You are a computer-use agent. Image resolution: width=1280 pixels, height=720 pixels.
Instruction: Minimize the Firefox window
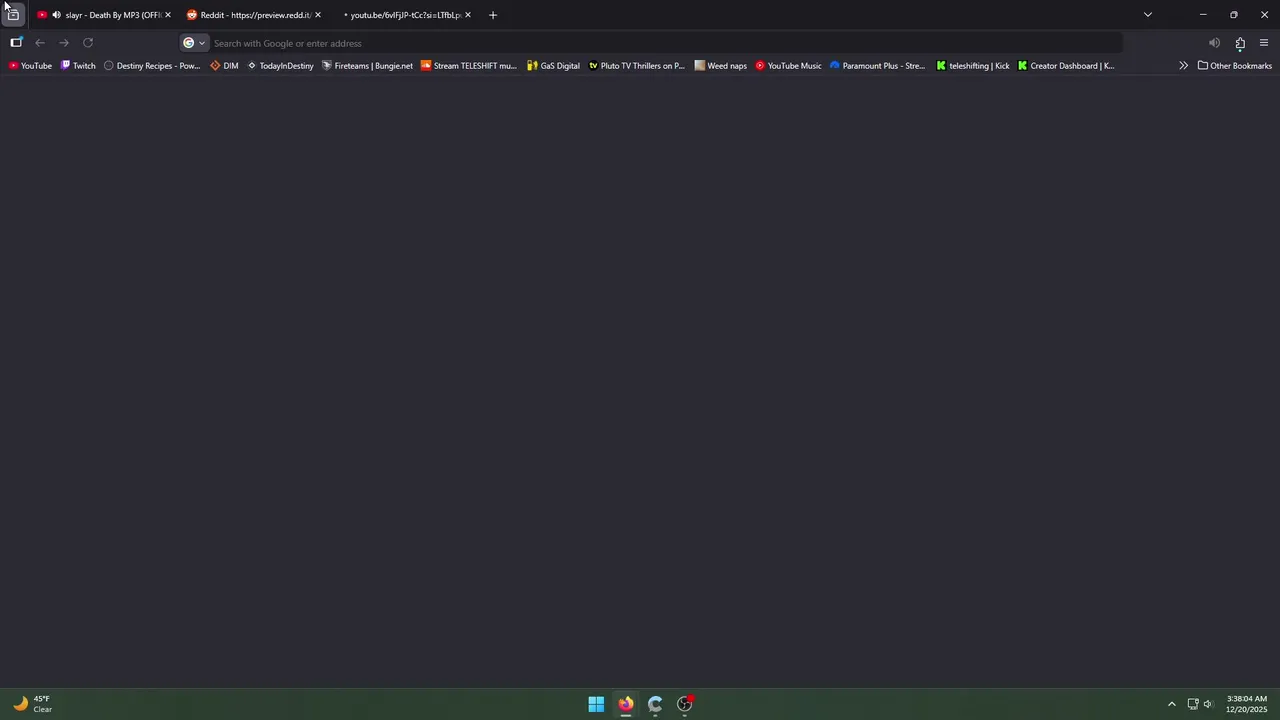(1203, 15)
